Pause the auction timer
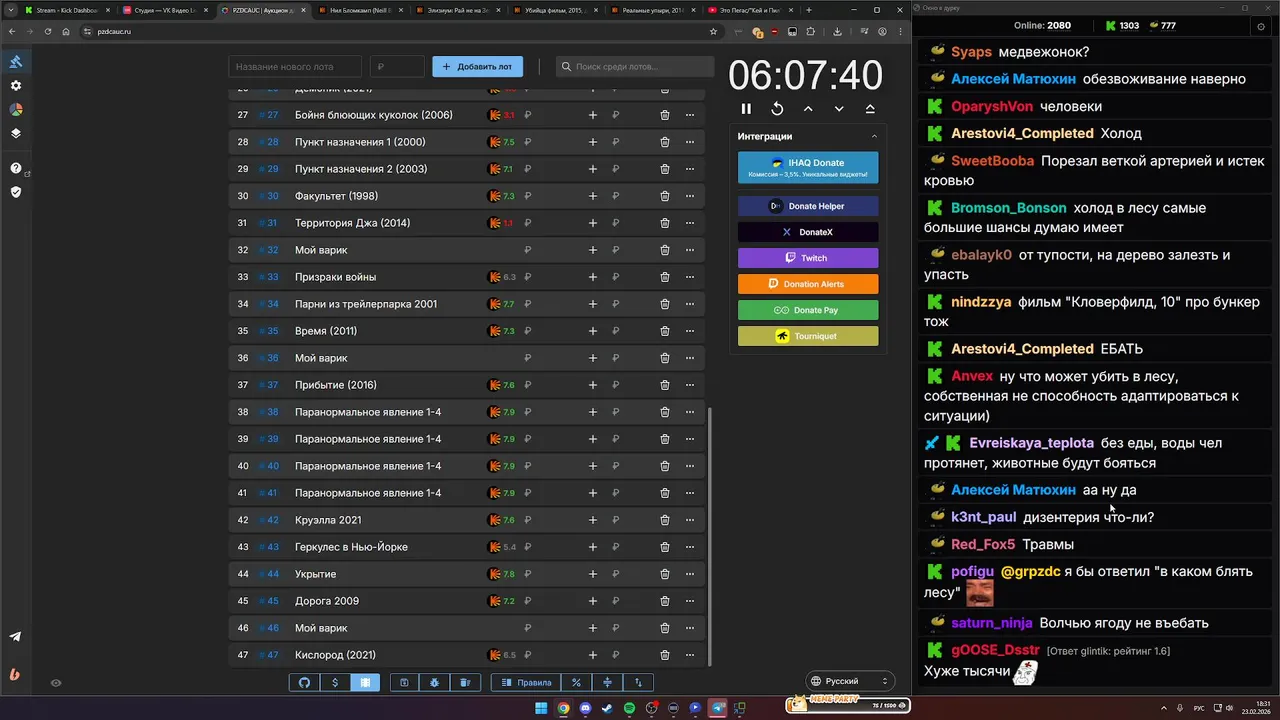1280x720 pixels. tap(746, 109)
